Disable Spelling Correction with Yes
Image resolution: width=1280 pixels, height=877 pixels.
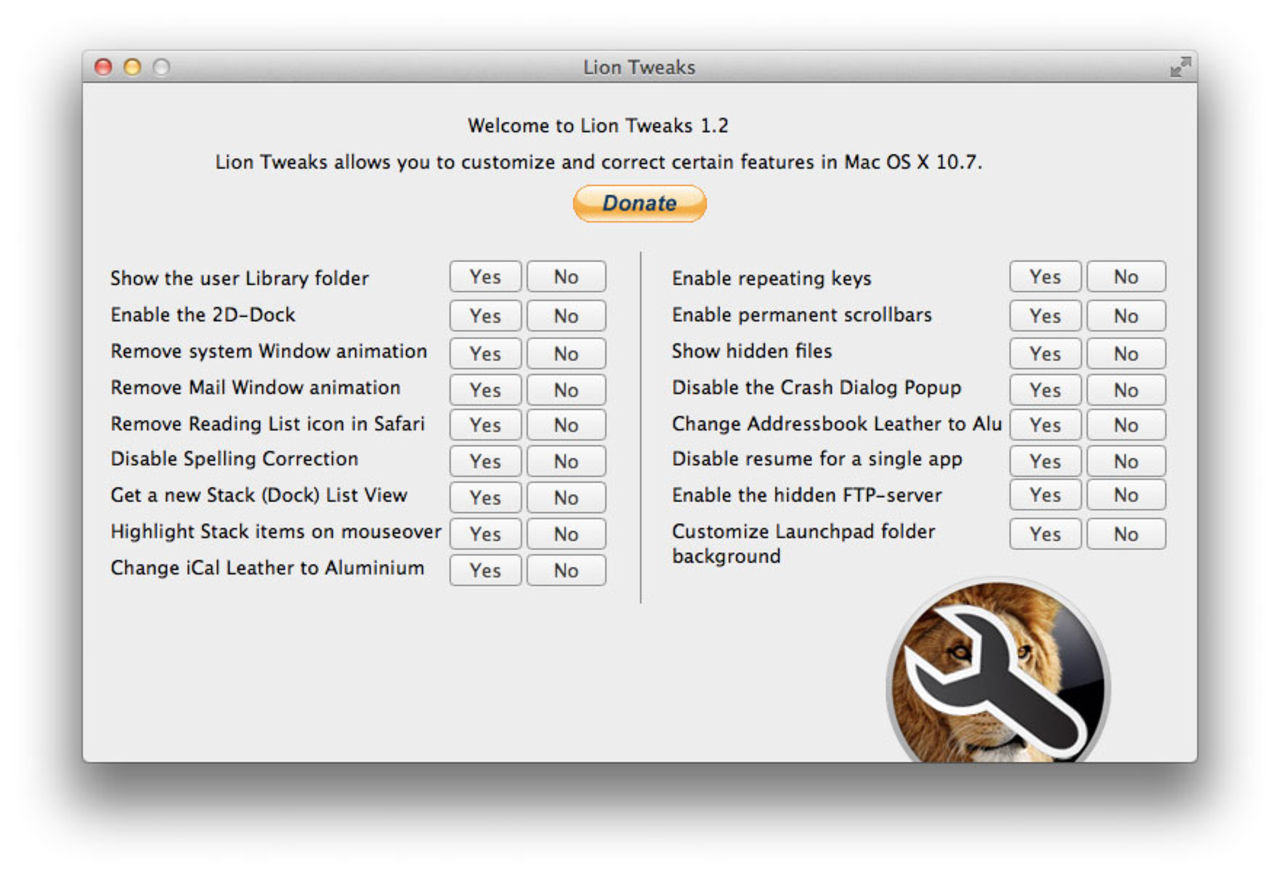[485, 461]
